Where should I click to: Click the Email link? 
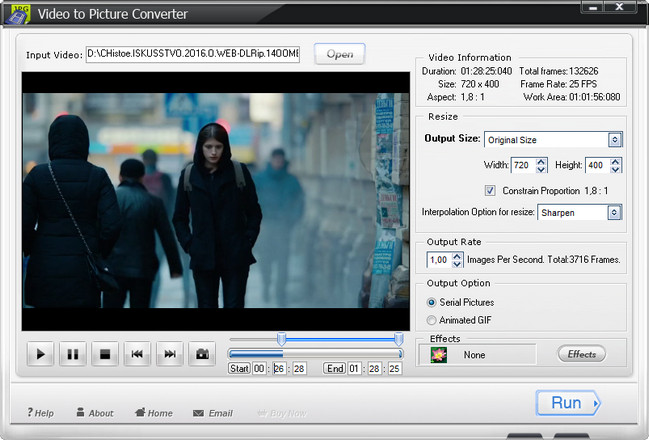coord(212,413)
